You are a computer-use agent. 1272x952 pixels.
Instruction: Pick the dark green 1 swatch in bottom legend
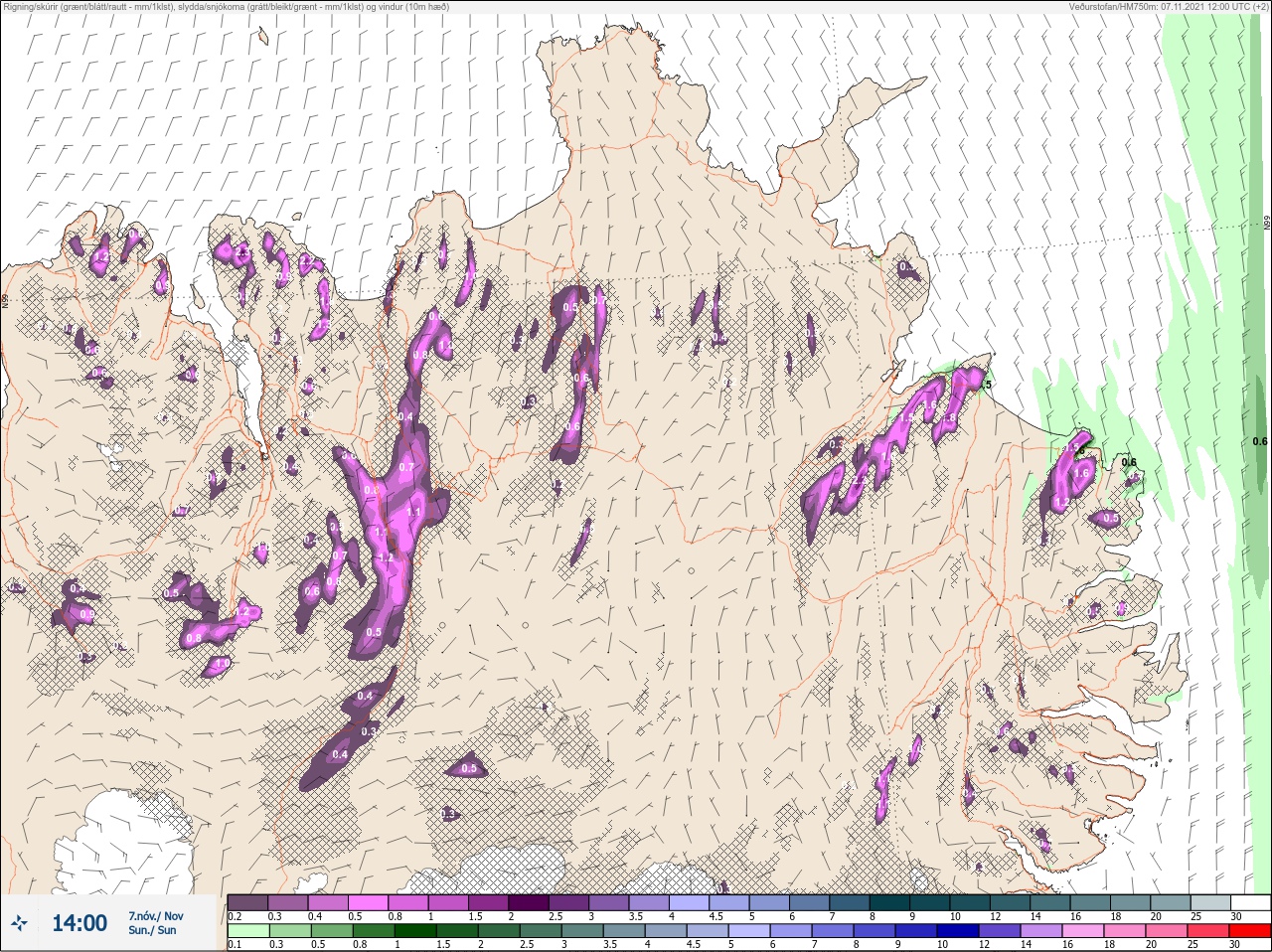(415, 930)
